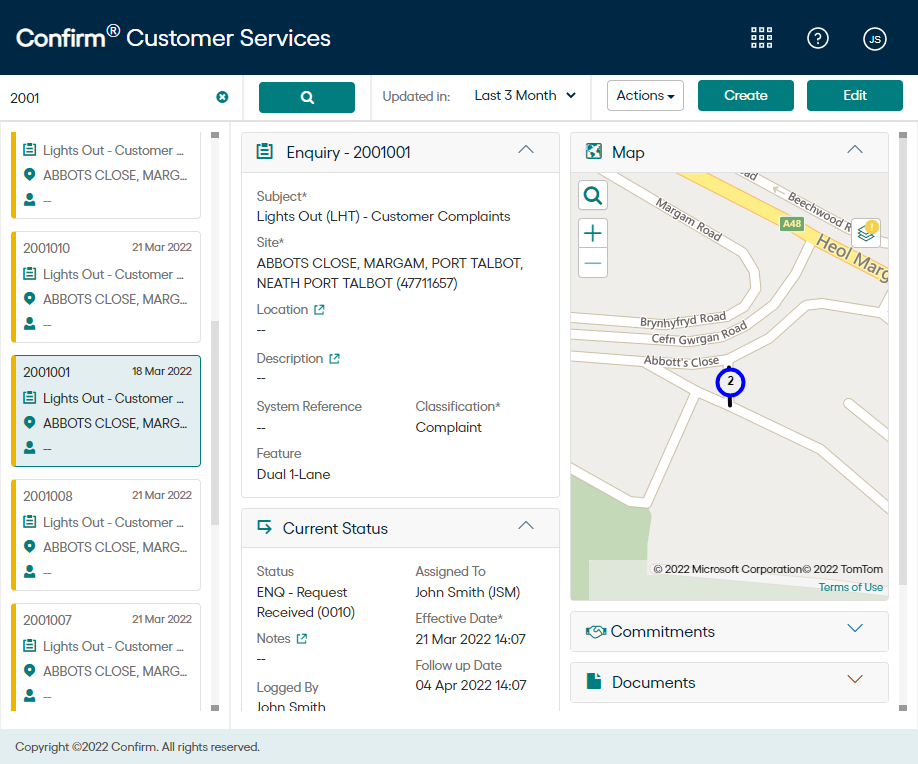Screen dimensions: 918x764
Task: Select enquiry card 2001001
Action: [x=106, y=411]
